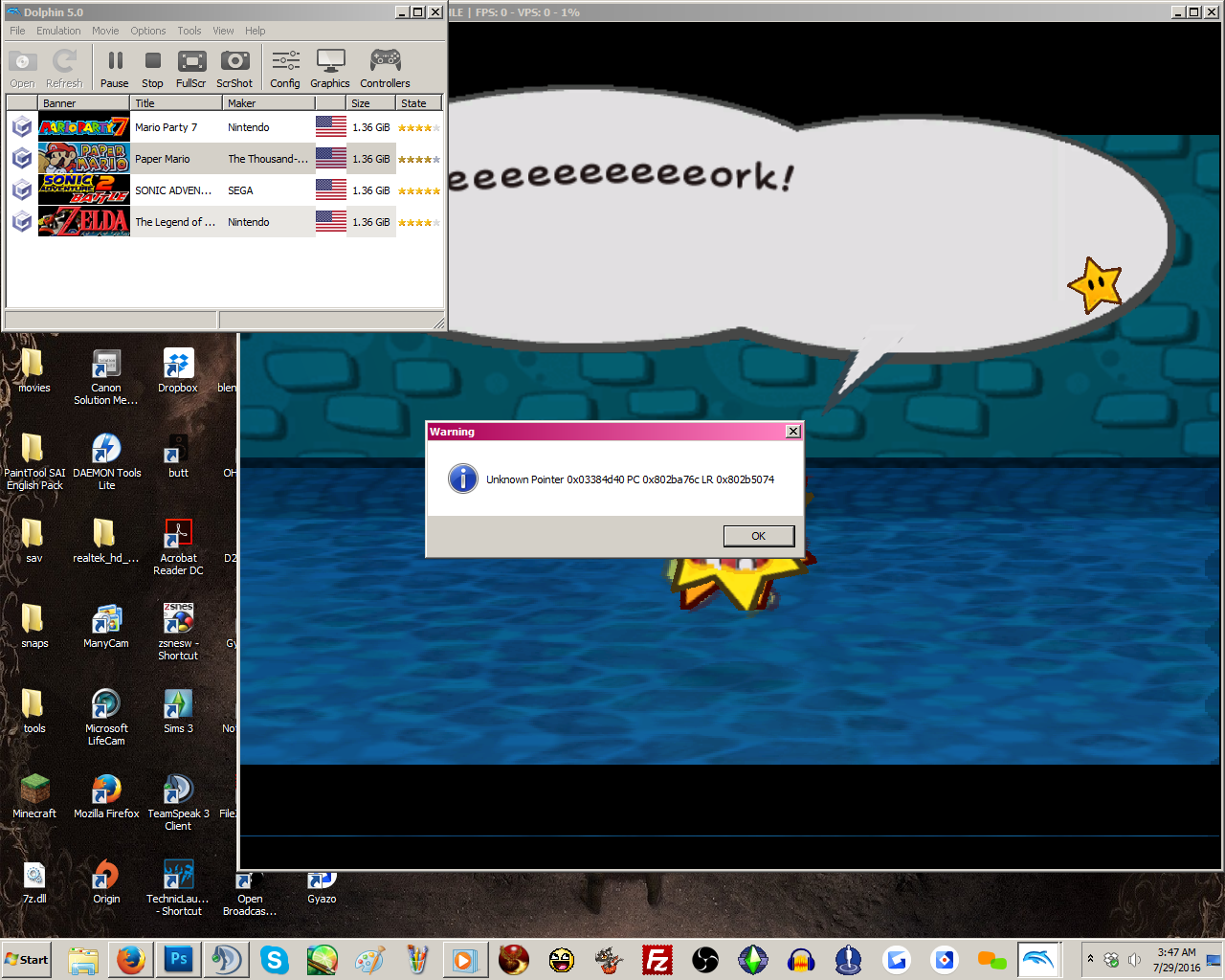
Task: Select the Paper Mario banner thumbnail
Action: click(84, 159)
